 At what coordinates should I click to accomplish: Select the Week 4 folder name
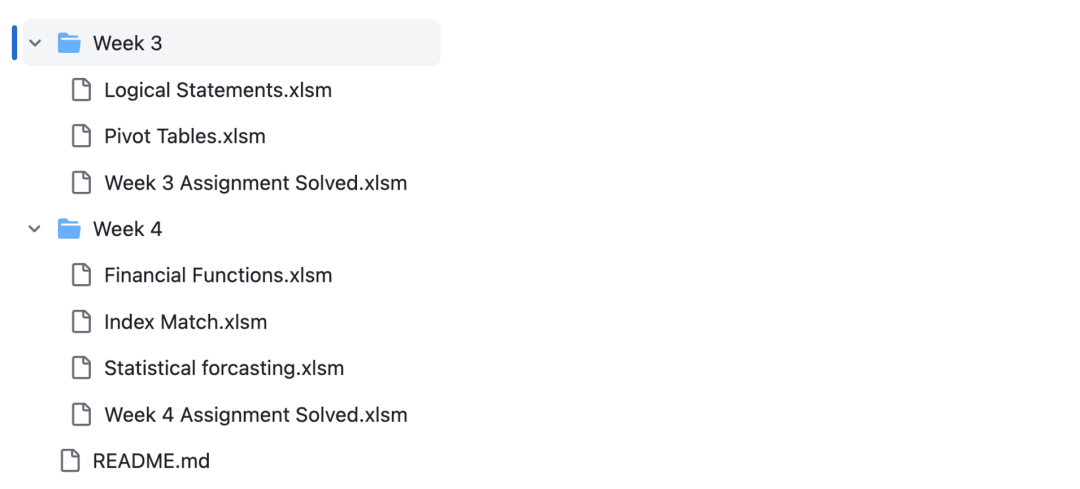[127, 229]
